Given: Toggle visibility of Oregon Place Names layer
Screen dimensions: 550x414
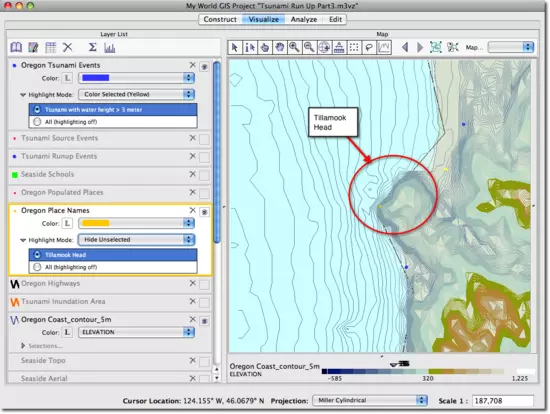Looking at the screenshot, I should pyautogui.click(x=204, y=212).
